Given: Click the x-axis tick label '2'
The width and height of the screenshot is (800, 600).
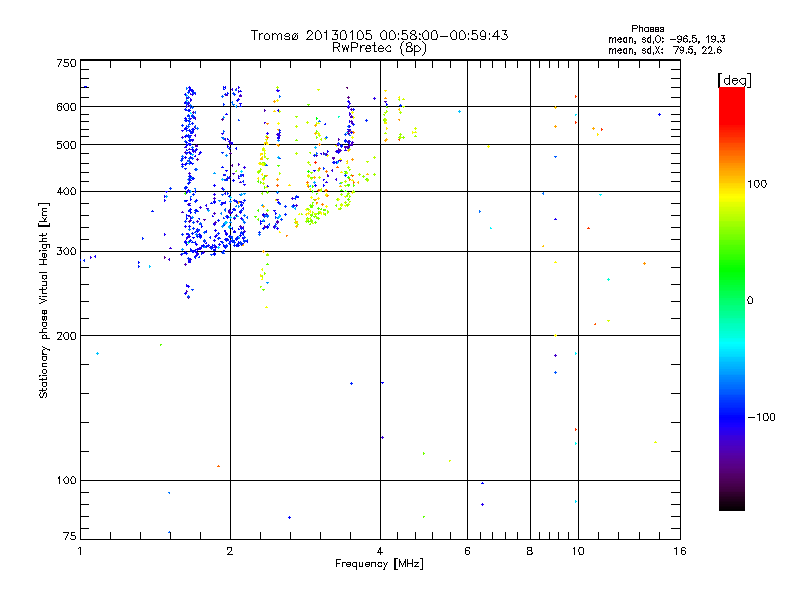Looking at the screenshot, I should coord(230,551).
